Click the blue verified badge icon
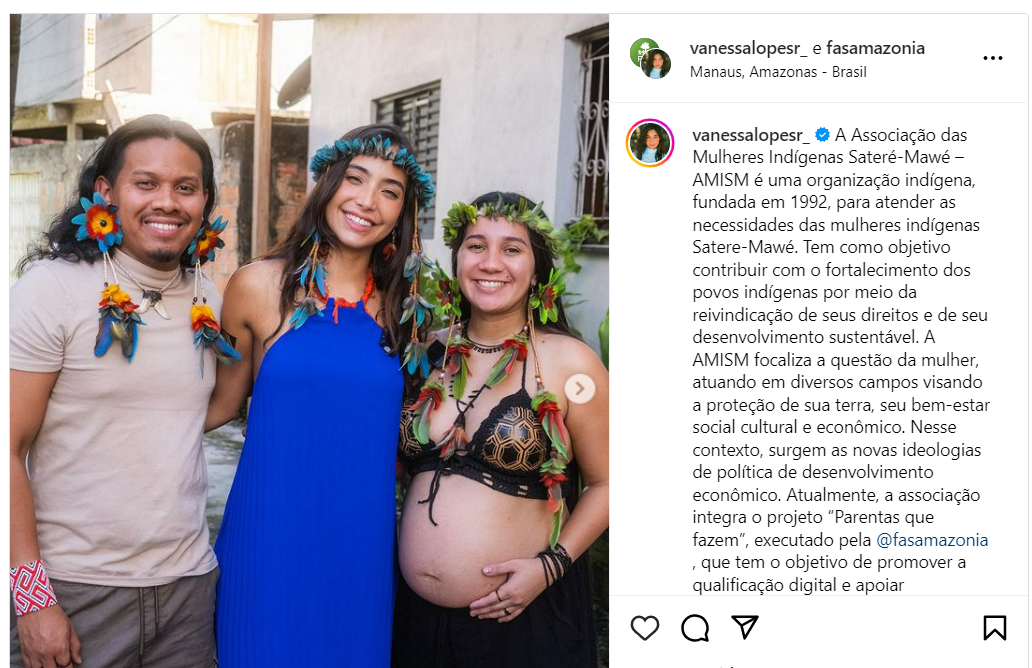The image size is (1032, 668). point(822,135)
